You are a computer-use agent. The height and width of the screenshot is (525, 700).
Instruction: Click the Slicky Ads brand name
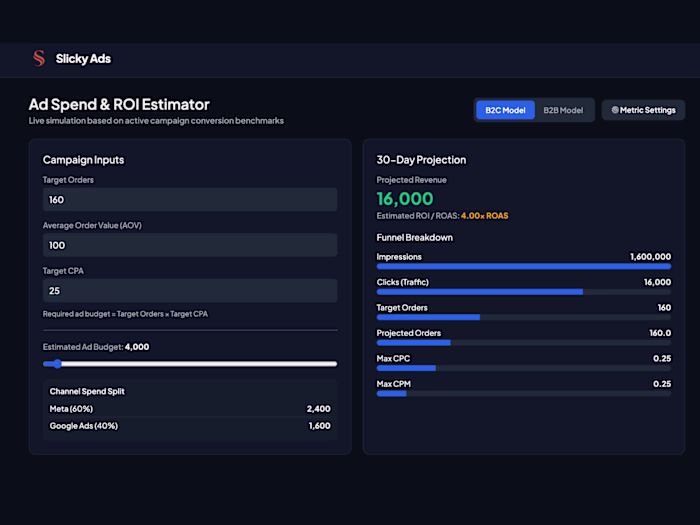point(83,58)
